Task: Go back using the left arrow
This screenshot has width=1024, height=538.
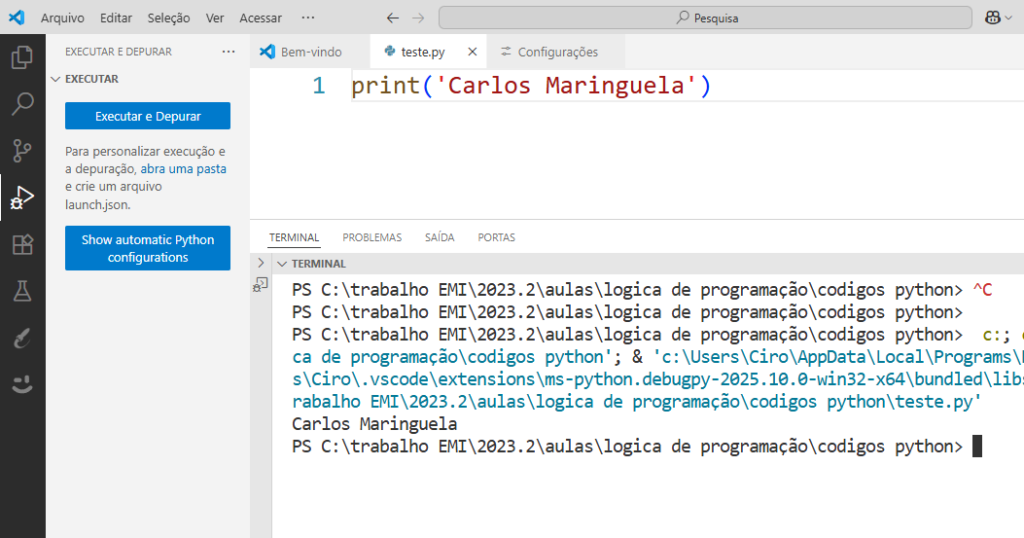Action: coord(393,18)
